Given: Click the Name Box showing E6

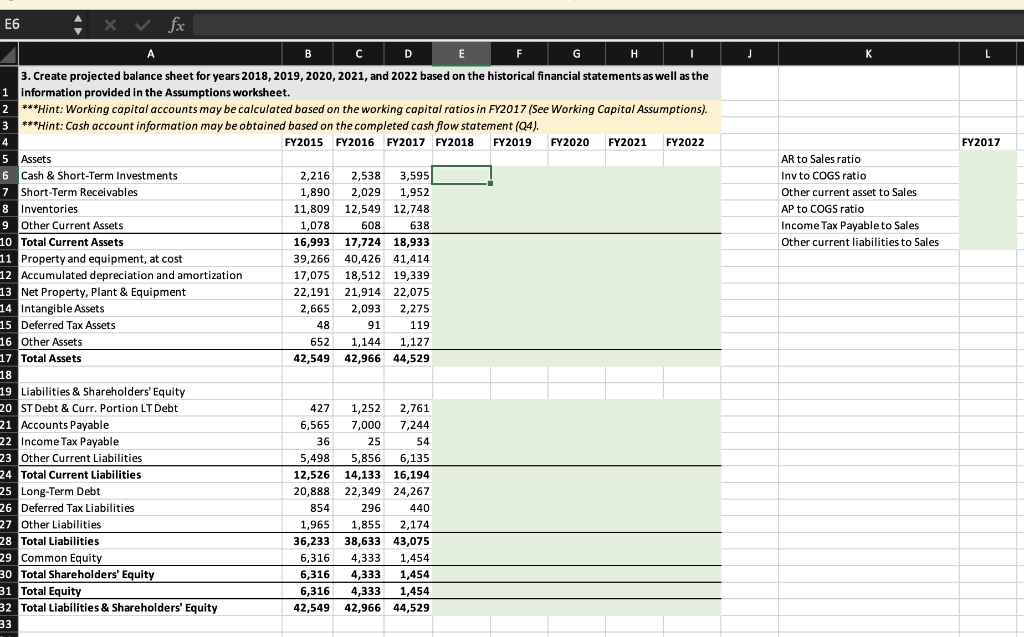Looking at the screenshot, I should [36, 25].
